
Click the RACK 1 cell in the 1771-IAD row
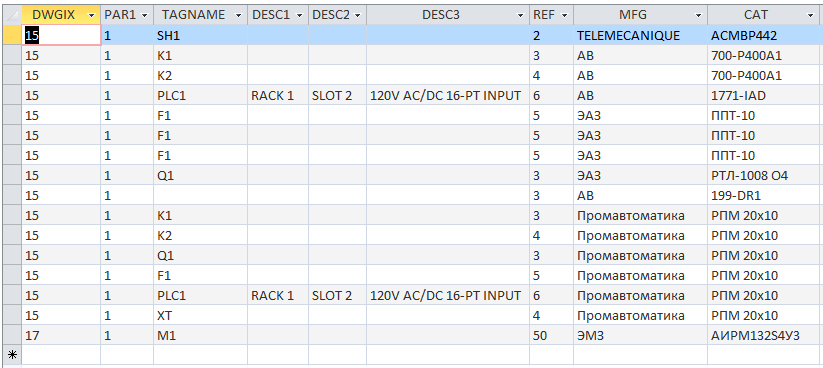tap(278, 96)
